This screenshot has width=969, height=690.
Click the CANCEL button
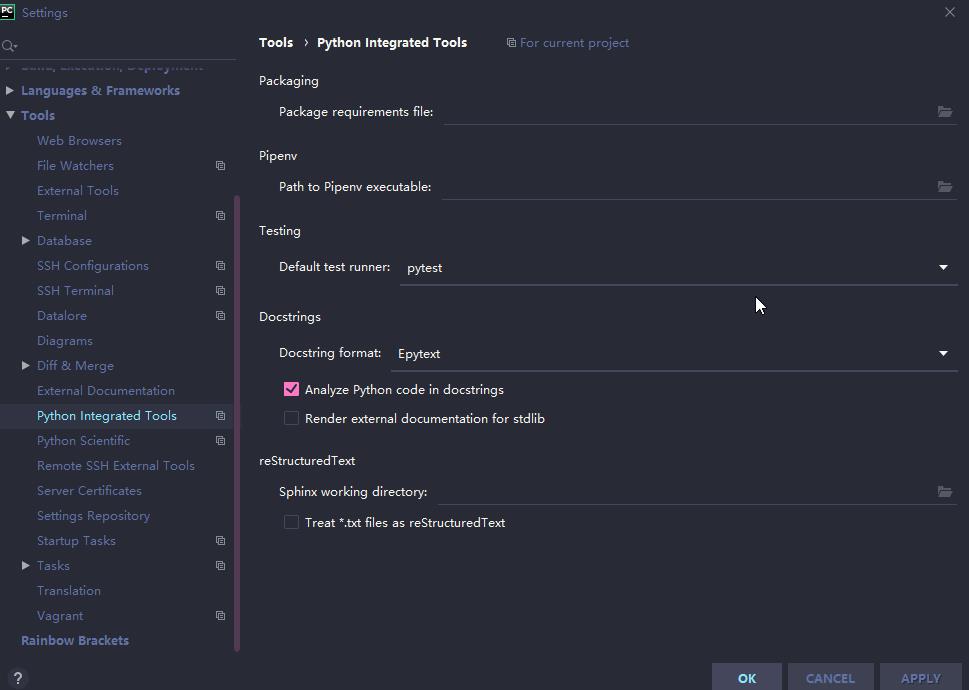[x=830, y=678]
